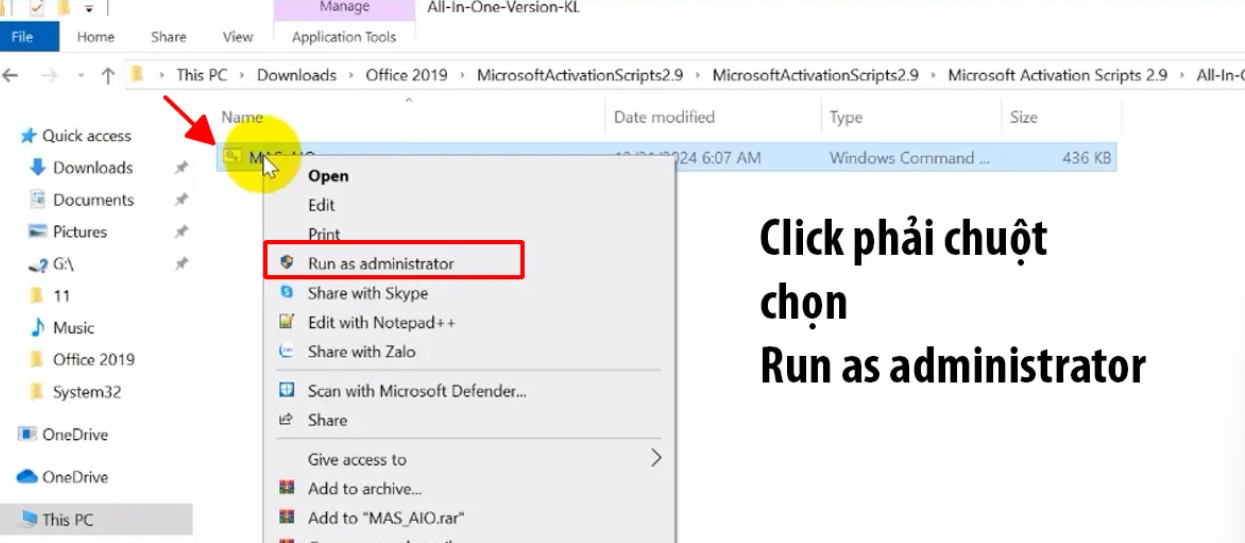Click the Notepad++ icon in context menu
The image size is (1245, 543).
(x=287, y=322)
